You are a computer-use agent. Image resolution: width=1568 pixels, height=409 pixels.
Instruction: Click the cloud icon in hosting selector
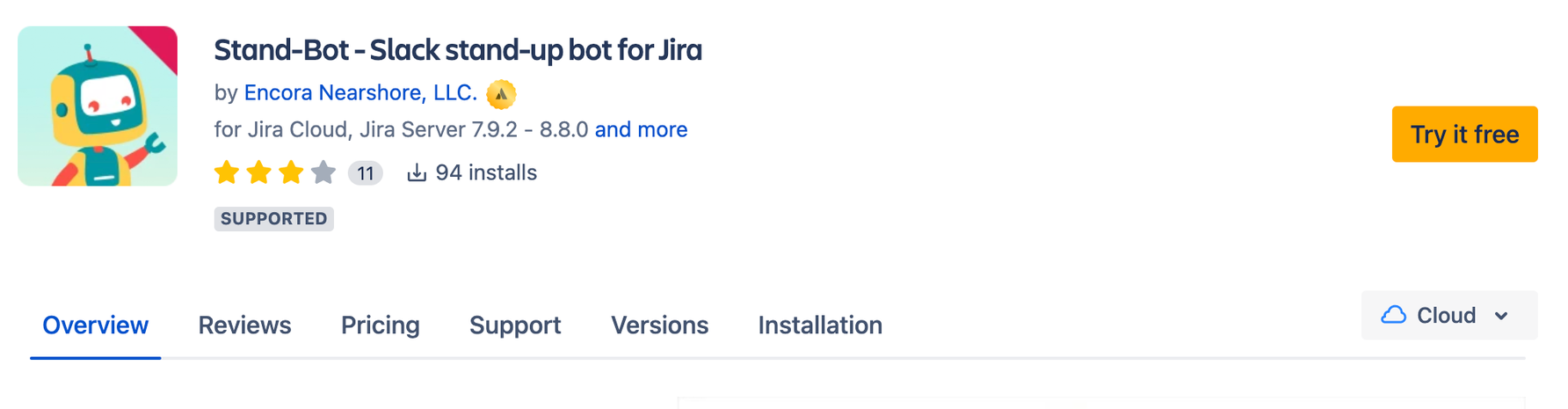(x=1394, y=315)
